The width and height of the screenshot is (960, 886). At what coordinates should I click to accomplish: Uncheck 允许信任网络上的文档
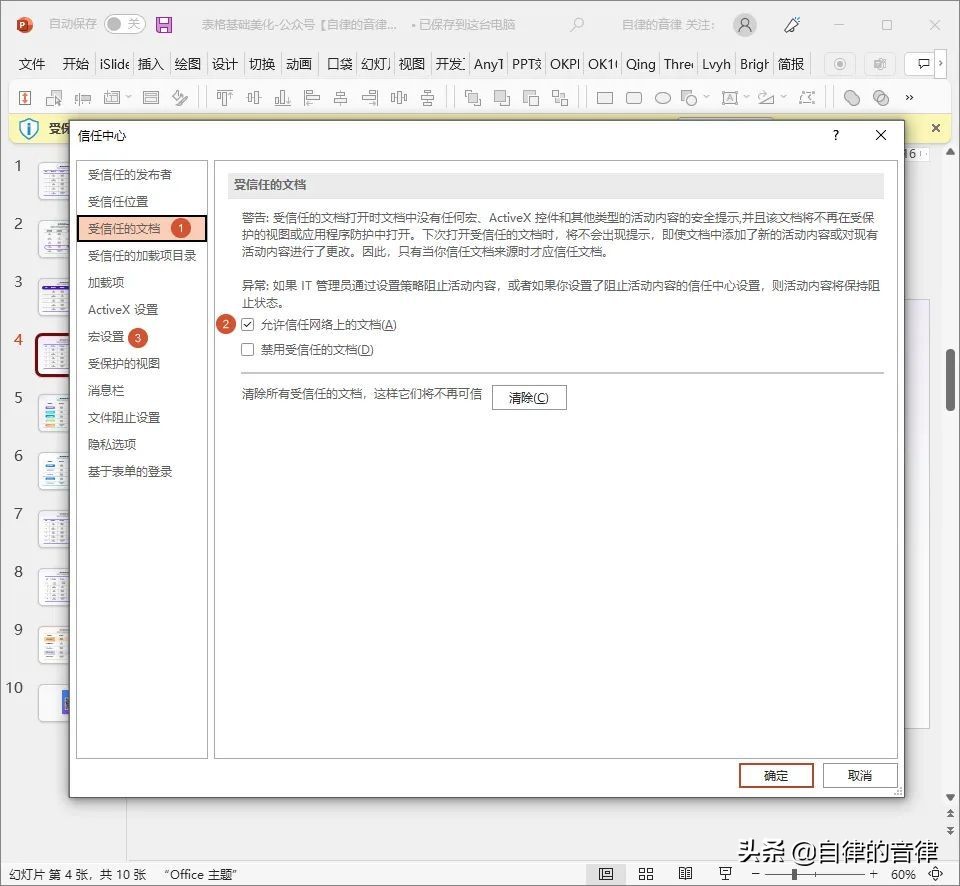(247, 323)
